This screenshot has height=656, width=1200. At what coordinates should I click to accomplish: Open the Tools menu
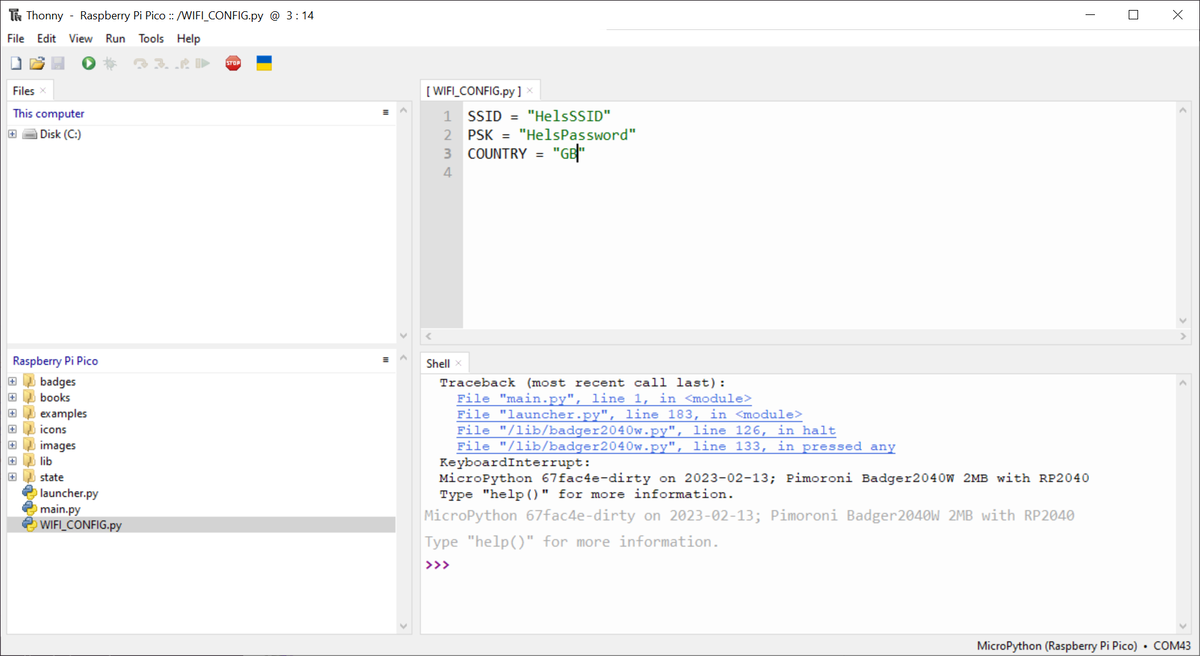pyautogui.click(x=151, y=38)
